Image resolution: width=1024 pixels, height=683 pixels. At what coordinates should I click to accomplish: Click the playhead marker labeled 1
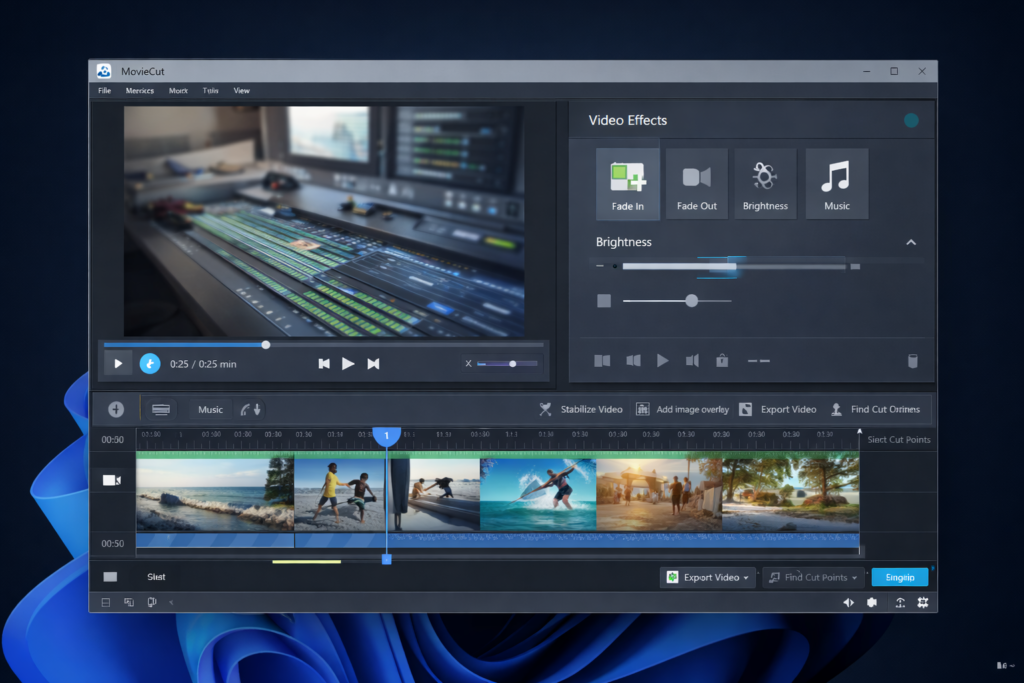click(387, 436)
